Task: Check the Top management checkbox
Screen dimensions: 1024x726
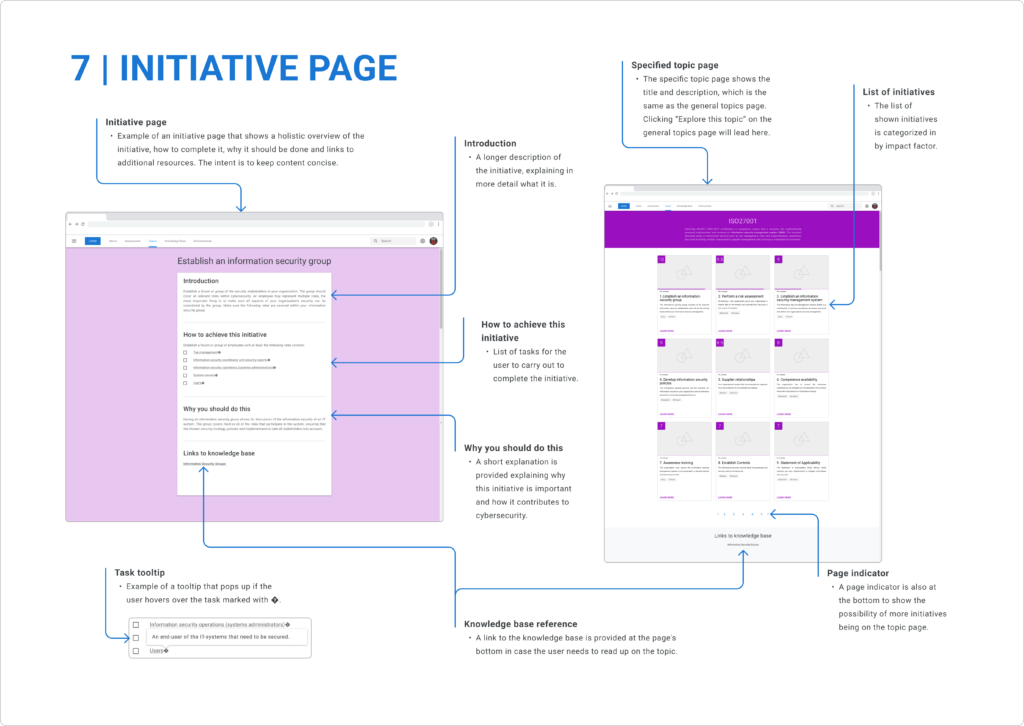Action: (x=185, y=353)
